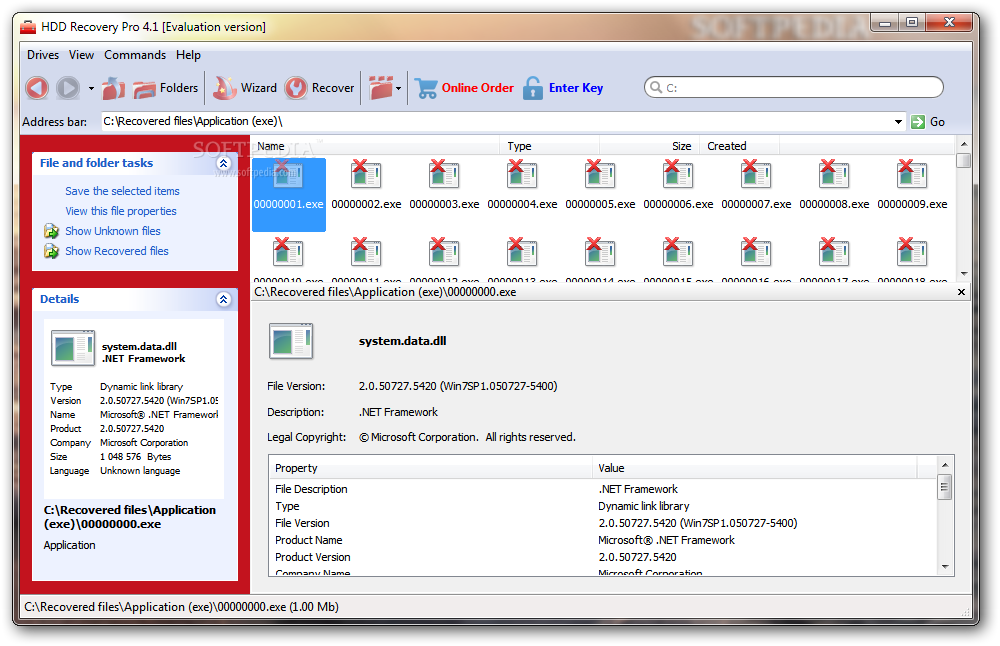Click the green Go arrow icon
1000x646 pixels.
pyautogui.click(x=918, y=122)
